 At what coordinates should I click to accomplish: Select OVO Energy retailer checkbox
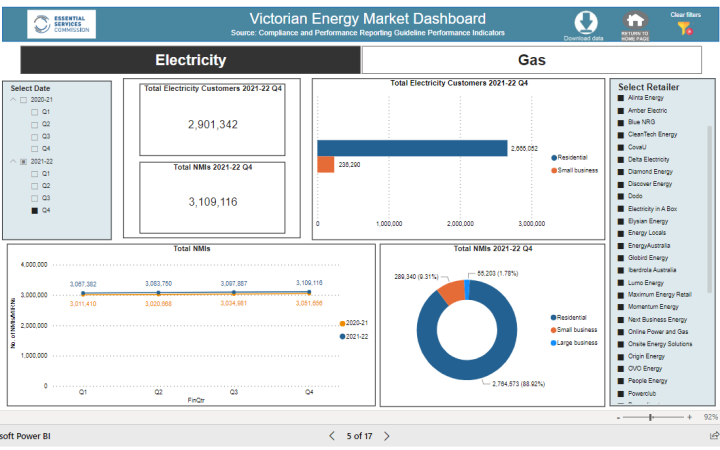pos(621,369)
